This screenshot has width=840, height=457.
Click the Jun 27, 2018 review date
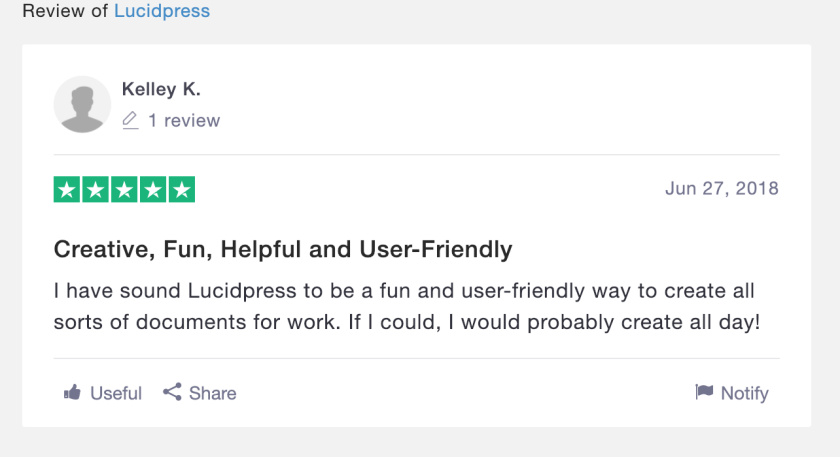[721, 189]
